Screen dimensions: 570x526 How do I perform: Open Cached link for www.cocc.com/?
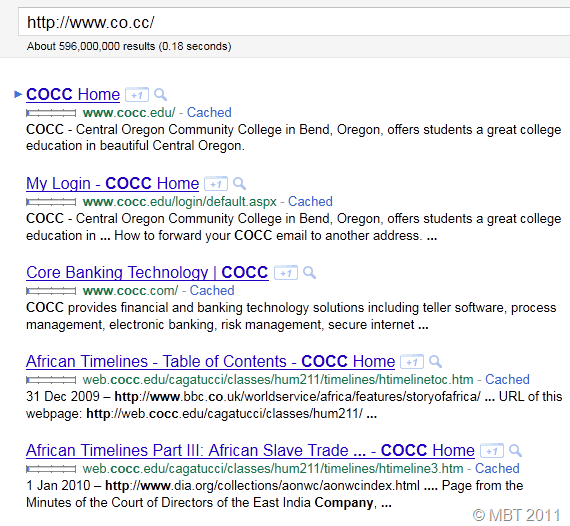[x=212, y=290]
